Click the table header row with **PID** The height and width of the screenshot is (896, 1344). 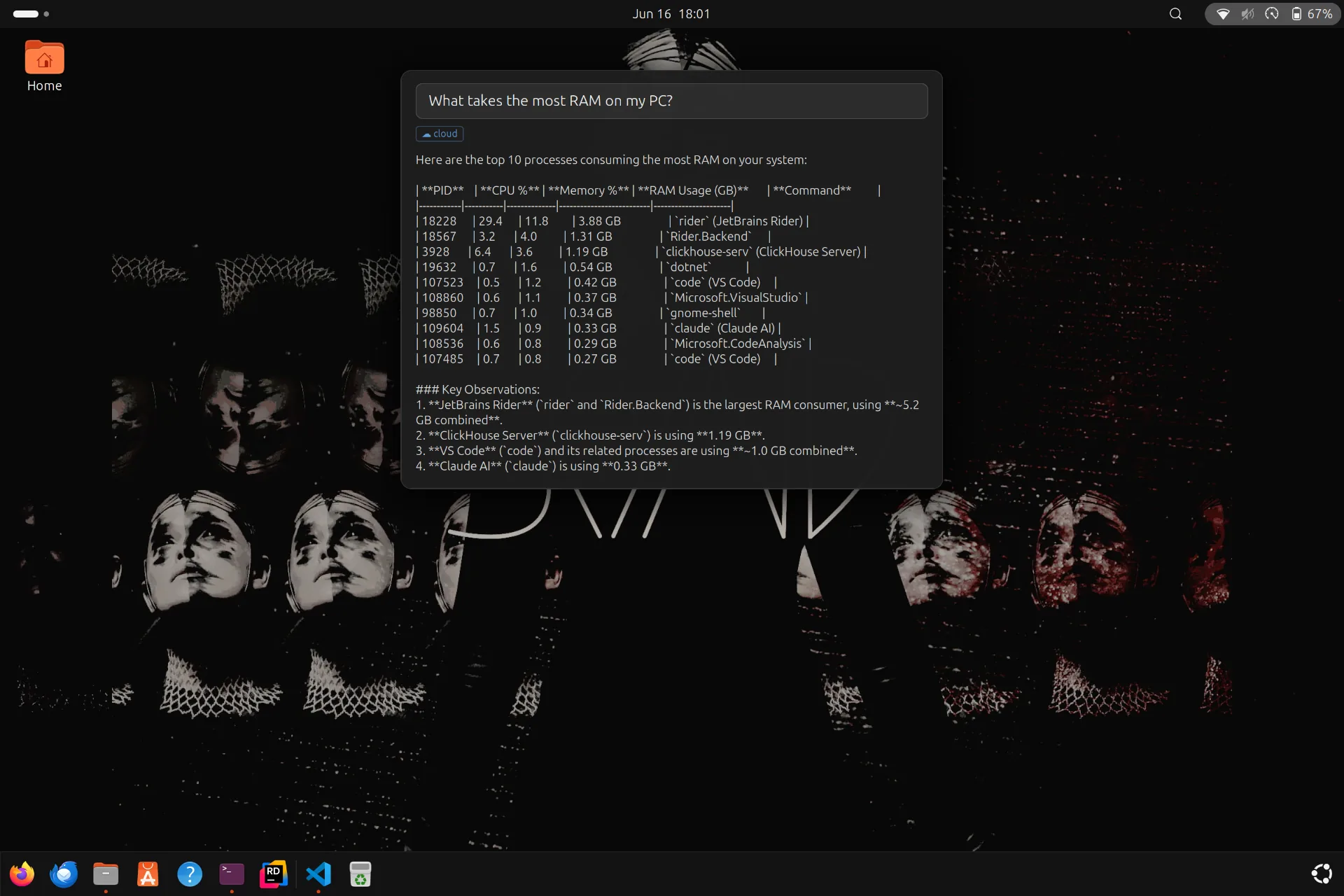click(x=648, y=190)
